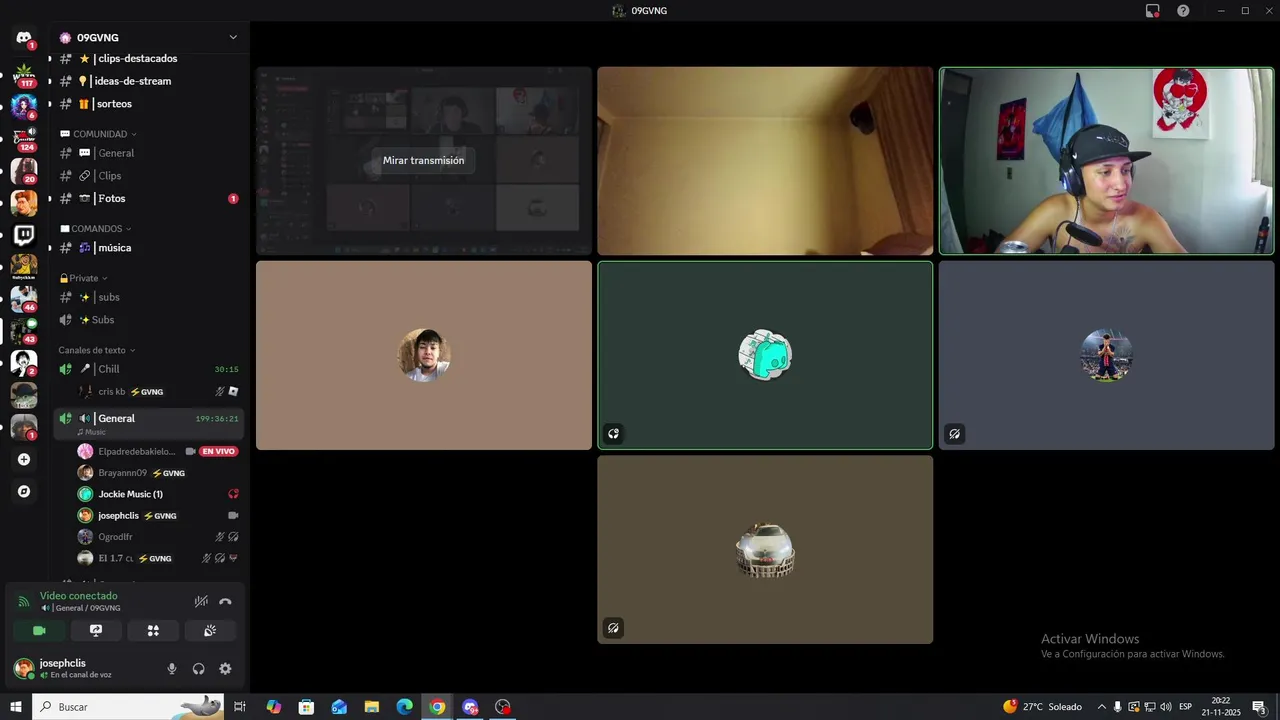
Task: Open Discord direct messages home icon
Action: point(24,38)
